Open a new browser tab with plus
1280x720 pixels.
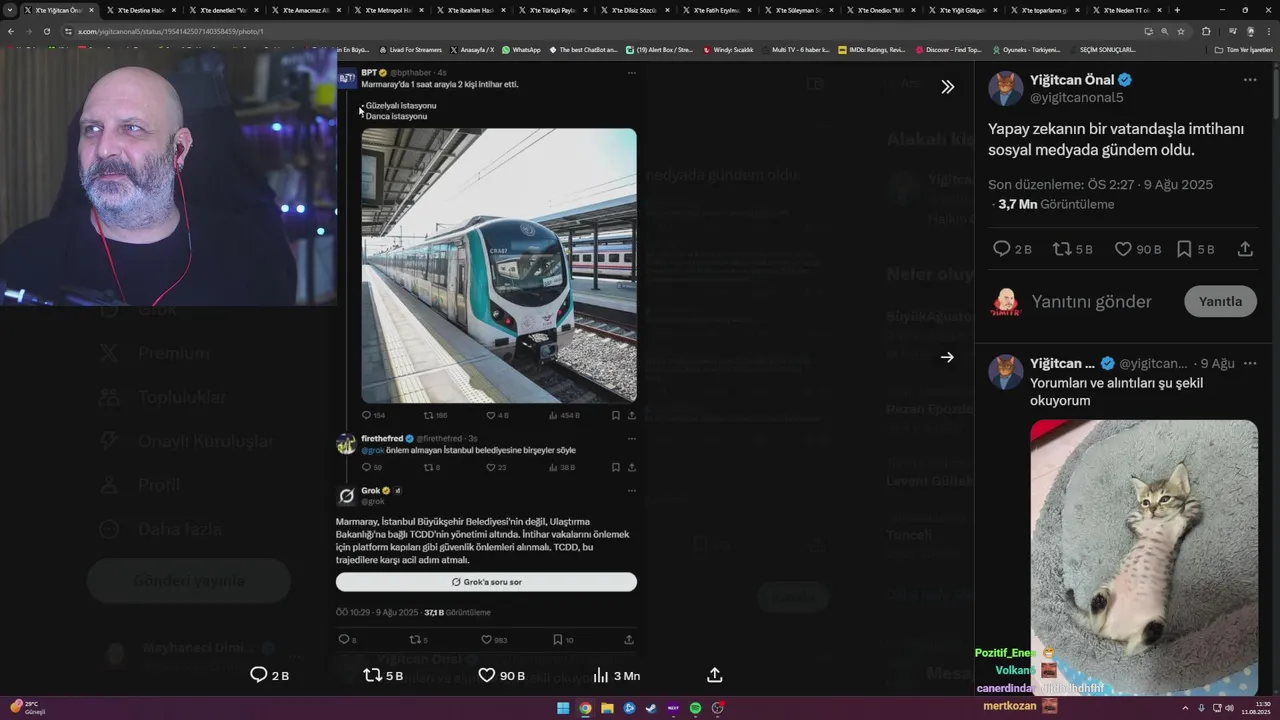[x=1177, y=10]
